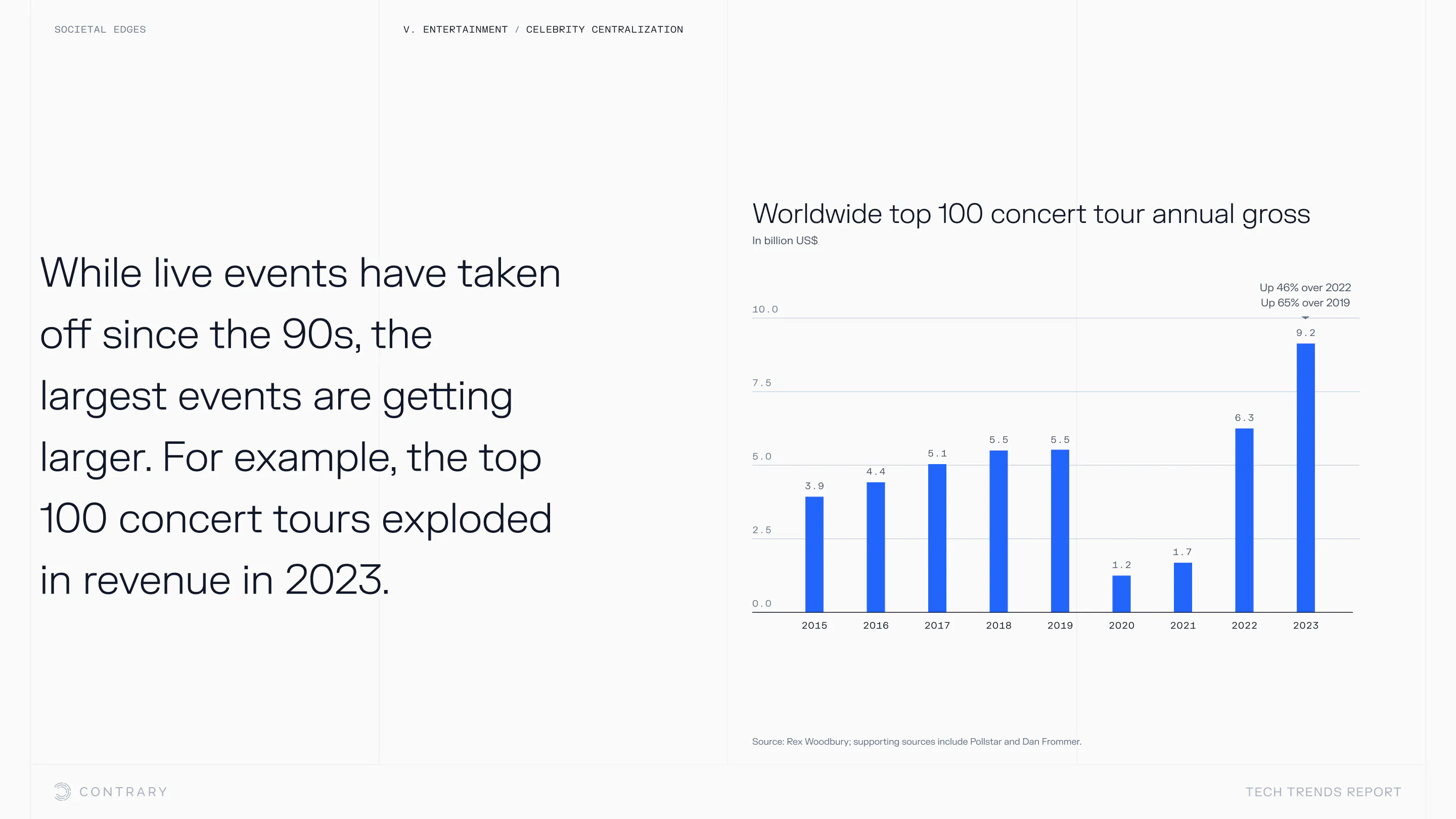1456x819 pixels.
Task: Click the 2015 bar showing 3.9
Action: (814, 554)
